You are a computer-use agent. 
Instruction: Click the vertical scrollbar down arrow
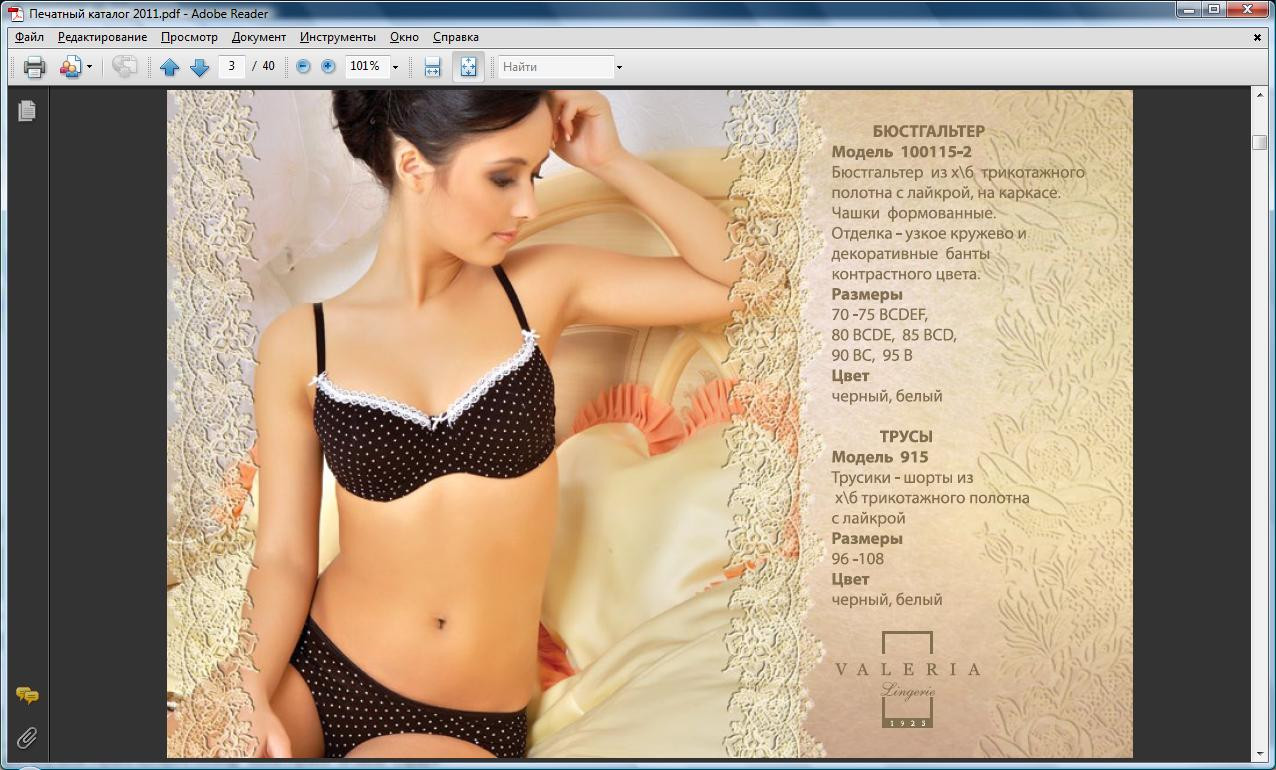[1260, 753]
